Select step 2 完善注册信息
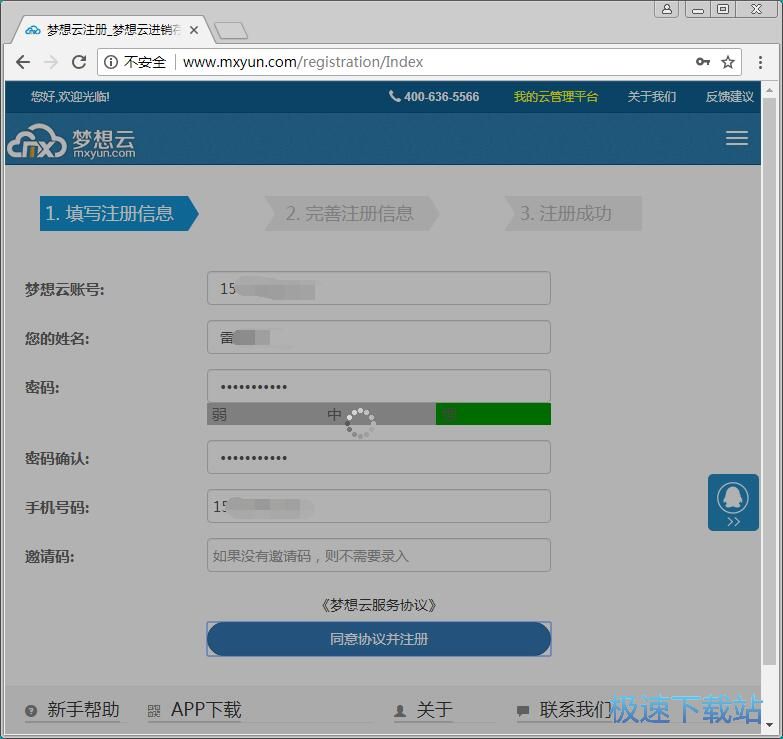Image resolution: width=783 pixels, height=739 pixels. point(349,213)
